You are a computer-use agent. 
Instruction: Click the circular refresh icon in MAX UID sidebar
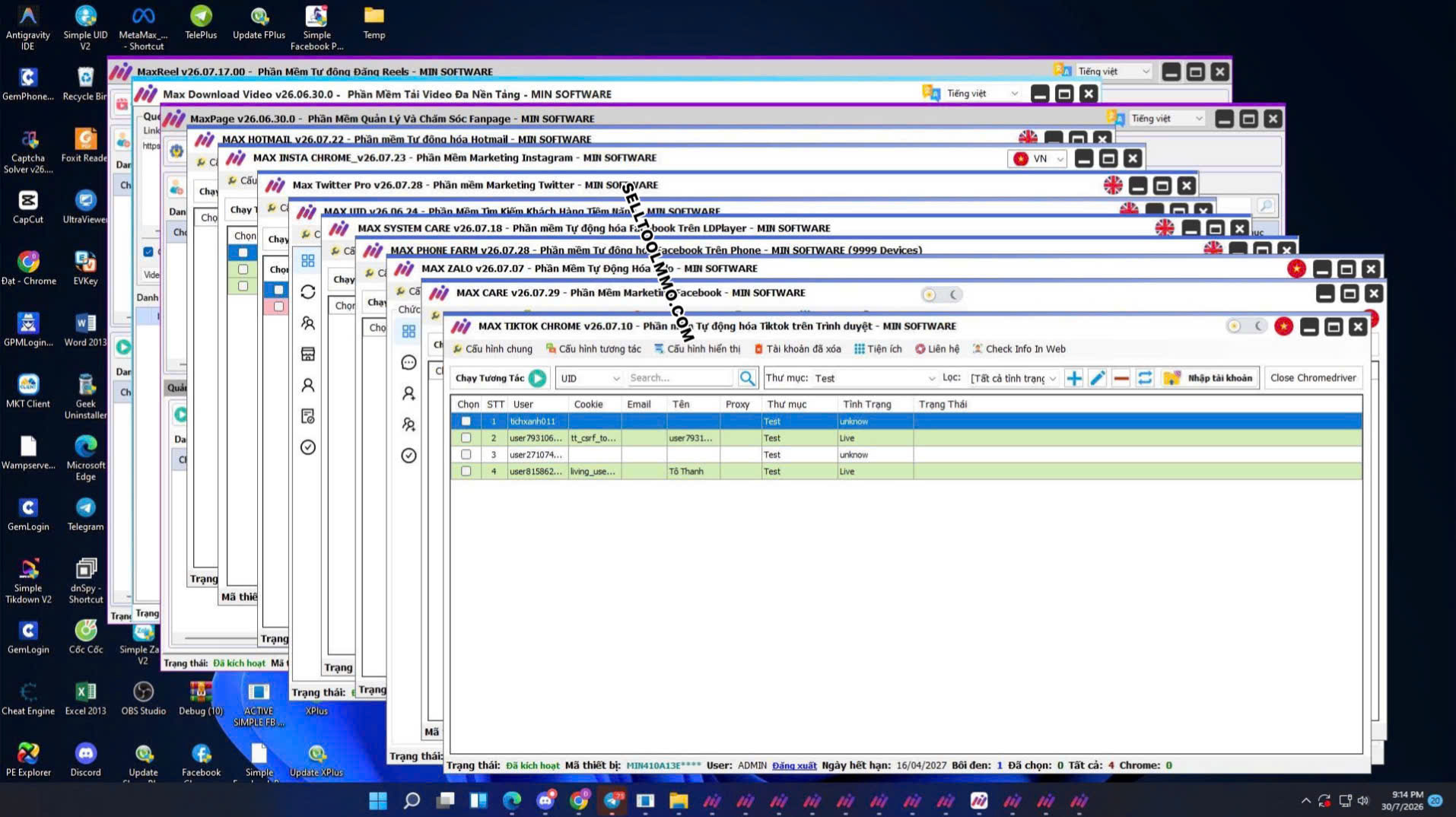click(307, 292)
